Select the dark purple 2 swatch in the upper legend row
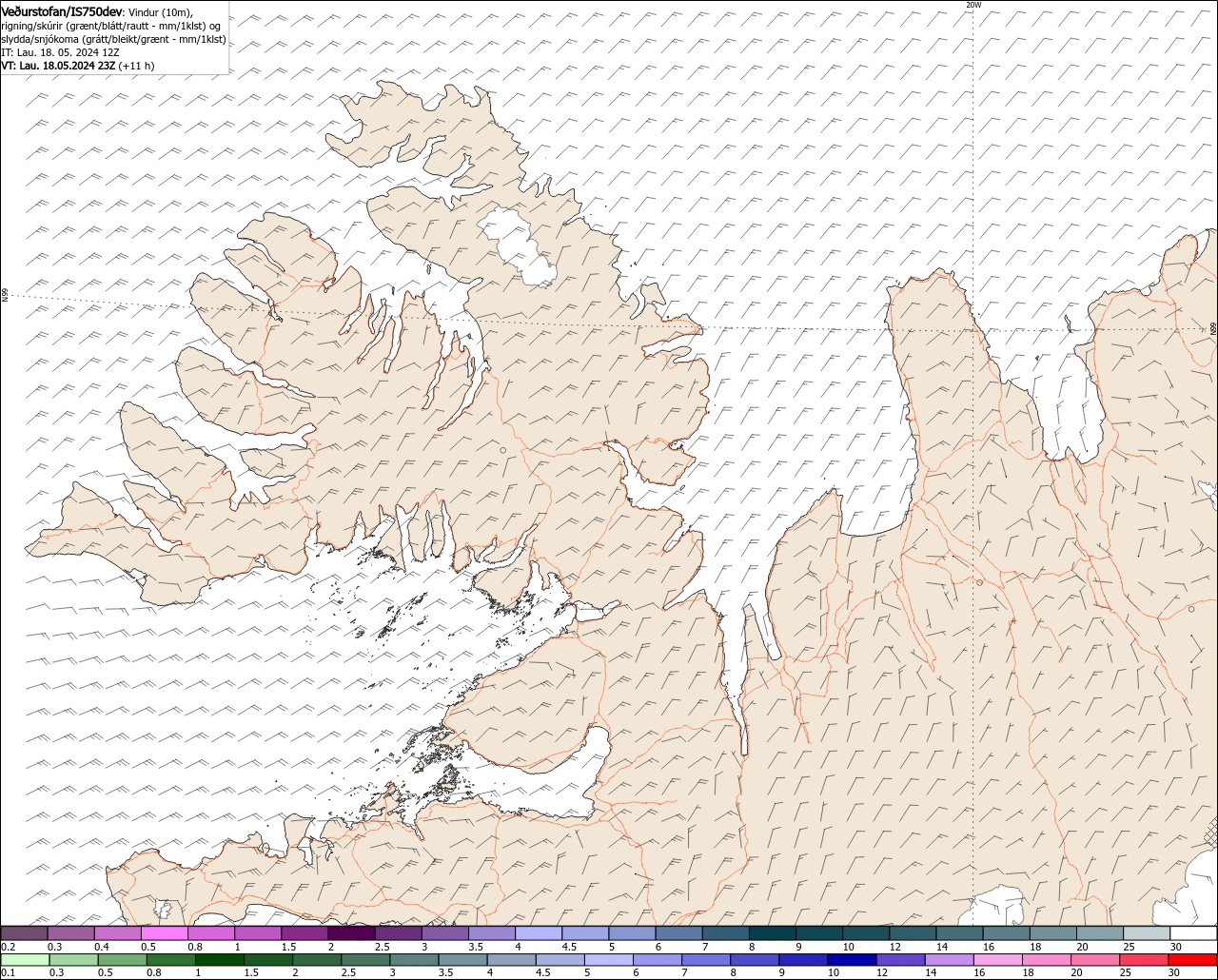The image size is (1218, 980). 351,933
